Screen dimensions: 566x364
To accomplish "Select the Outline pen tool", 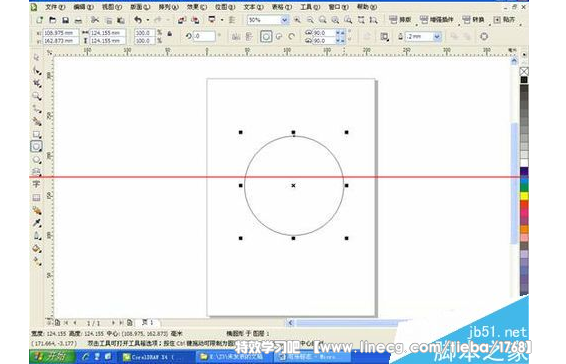I will point(36,235).
